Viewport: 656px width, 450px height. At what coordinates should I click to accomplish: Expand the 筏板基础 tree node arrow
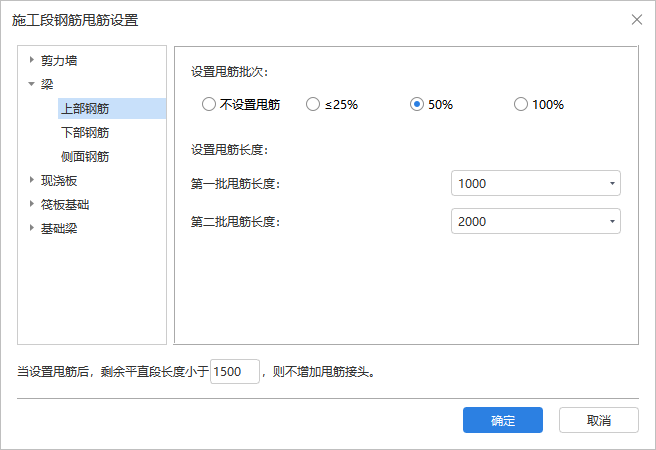pyautogui.click(x=31, y=204)
